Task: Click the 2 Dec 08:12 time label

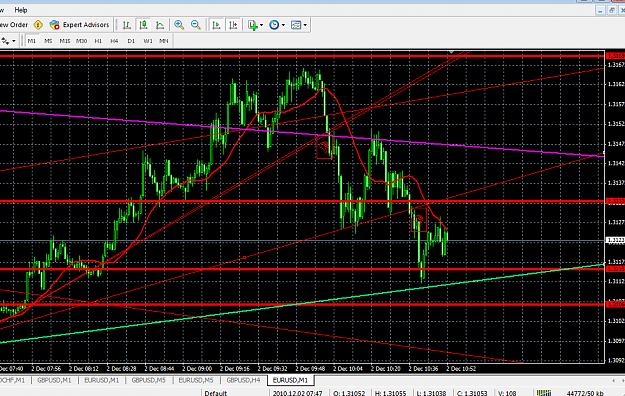Action: [84, 369]
